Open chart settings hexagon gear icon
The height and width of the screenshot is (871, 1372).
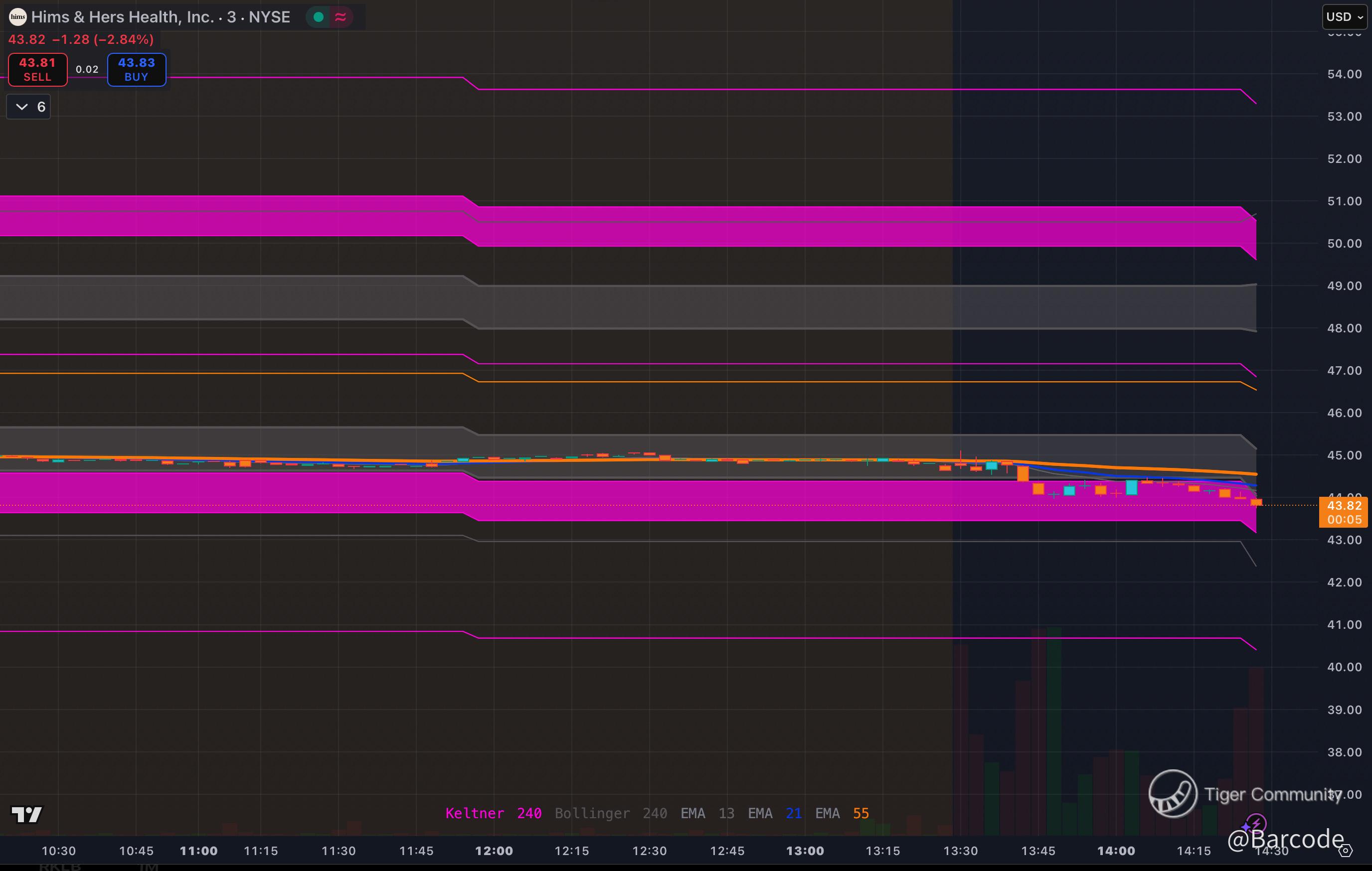pyautogui.click(x=1345, y=852)
